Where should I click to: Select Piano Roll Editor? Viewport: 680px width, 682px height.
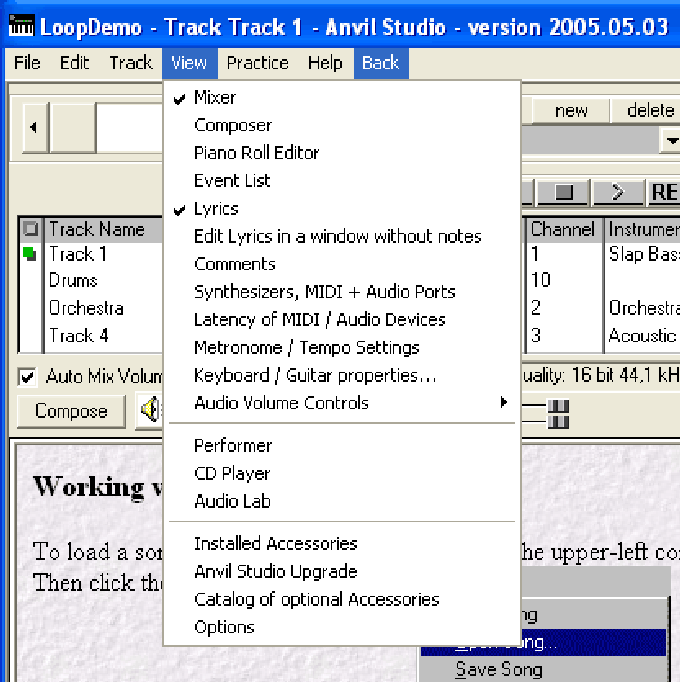[342, 153]
